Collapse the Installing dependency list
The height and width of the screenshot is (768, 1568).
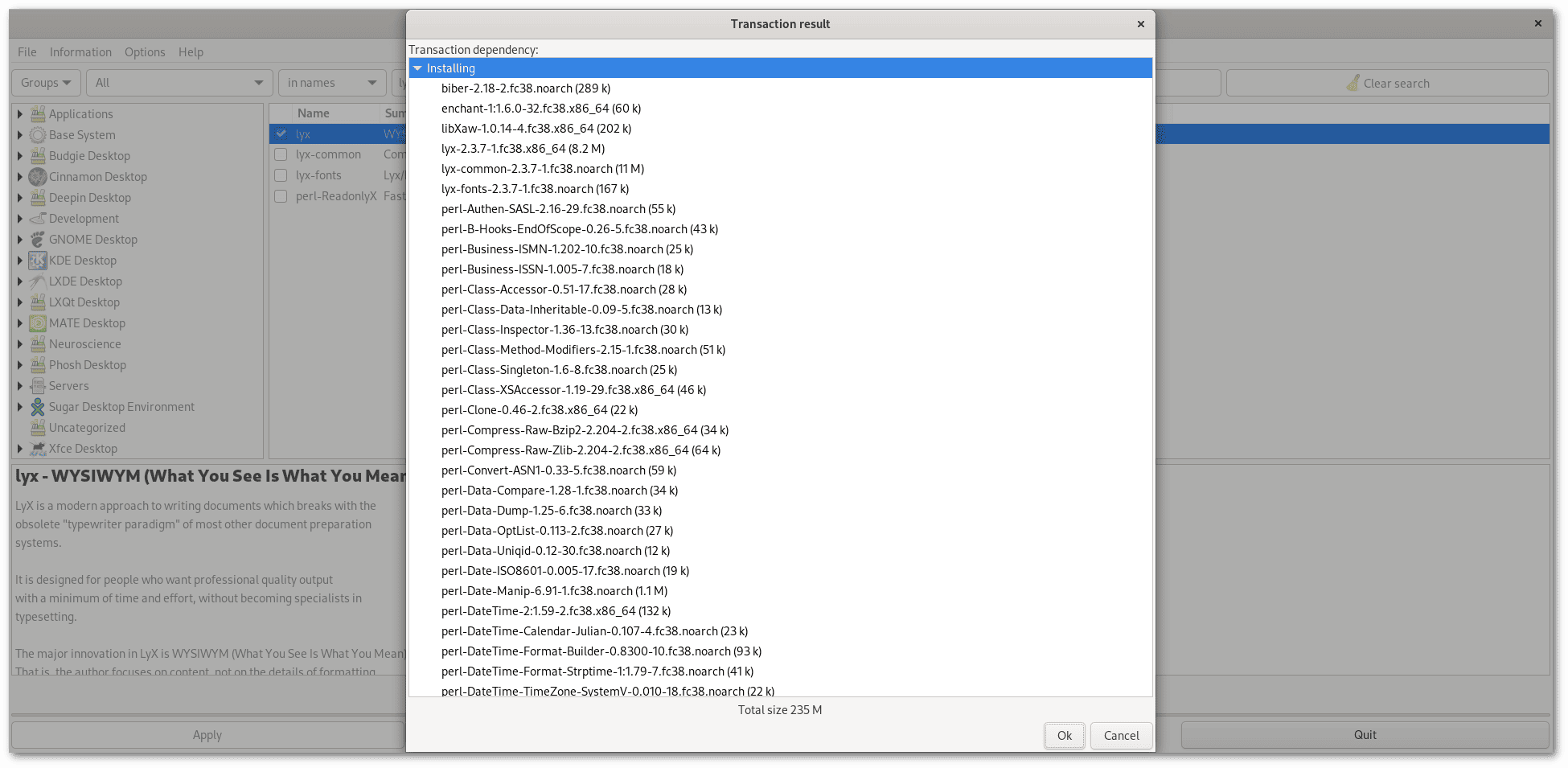[x=417, y=68]
